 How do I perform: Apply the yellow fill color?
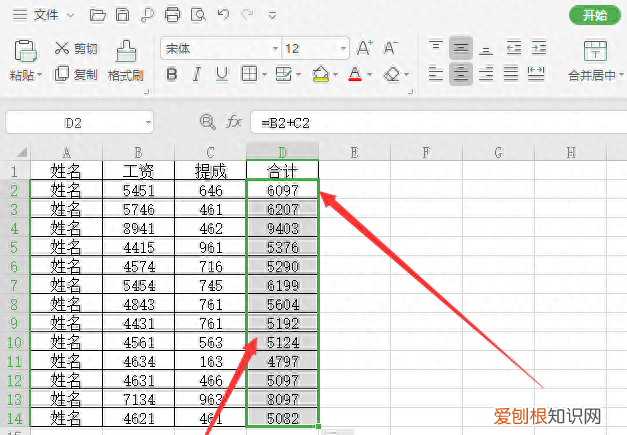tap(321, 74)
